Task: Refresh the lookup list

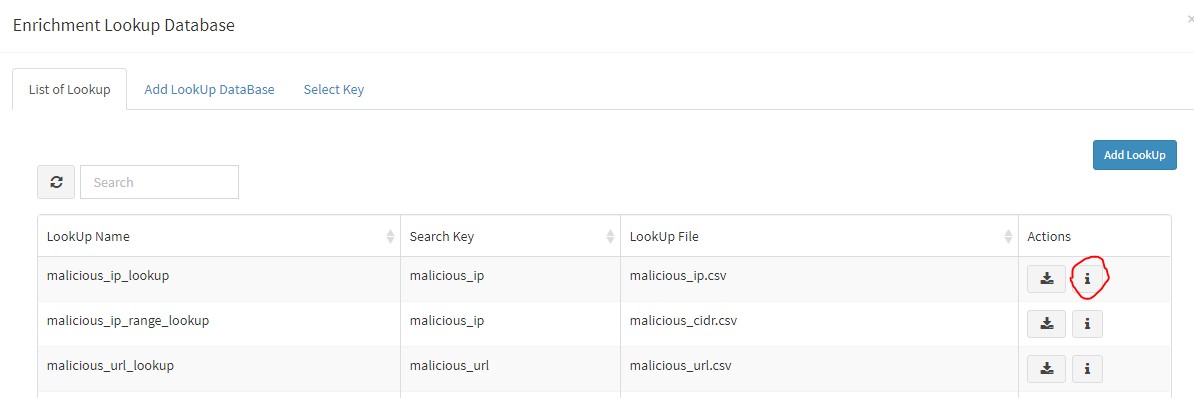Action: (56, 182)
